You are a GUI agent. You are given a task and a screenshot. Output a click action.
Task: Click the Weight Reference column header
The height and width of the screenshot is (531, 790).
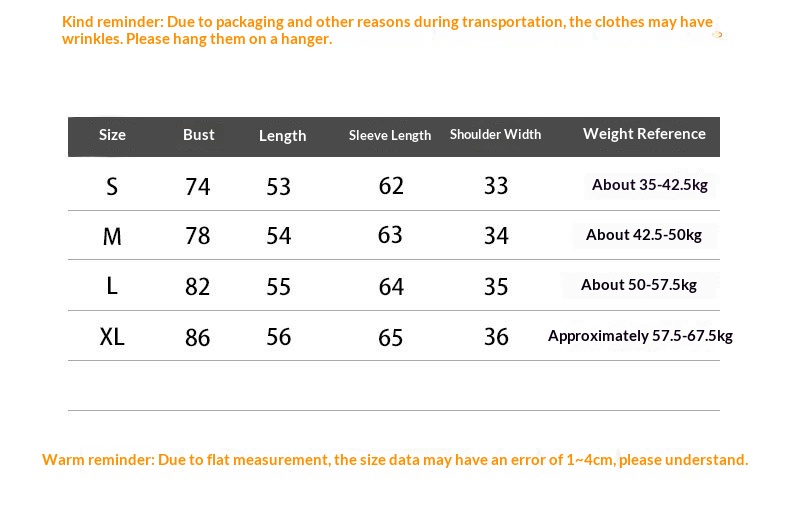click(644, 134)
